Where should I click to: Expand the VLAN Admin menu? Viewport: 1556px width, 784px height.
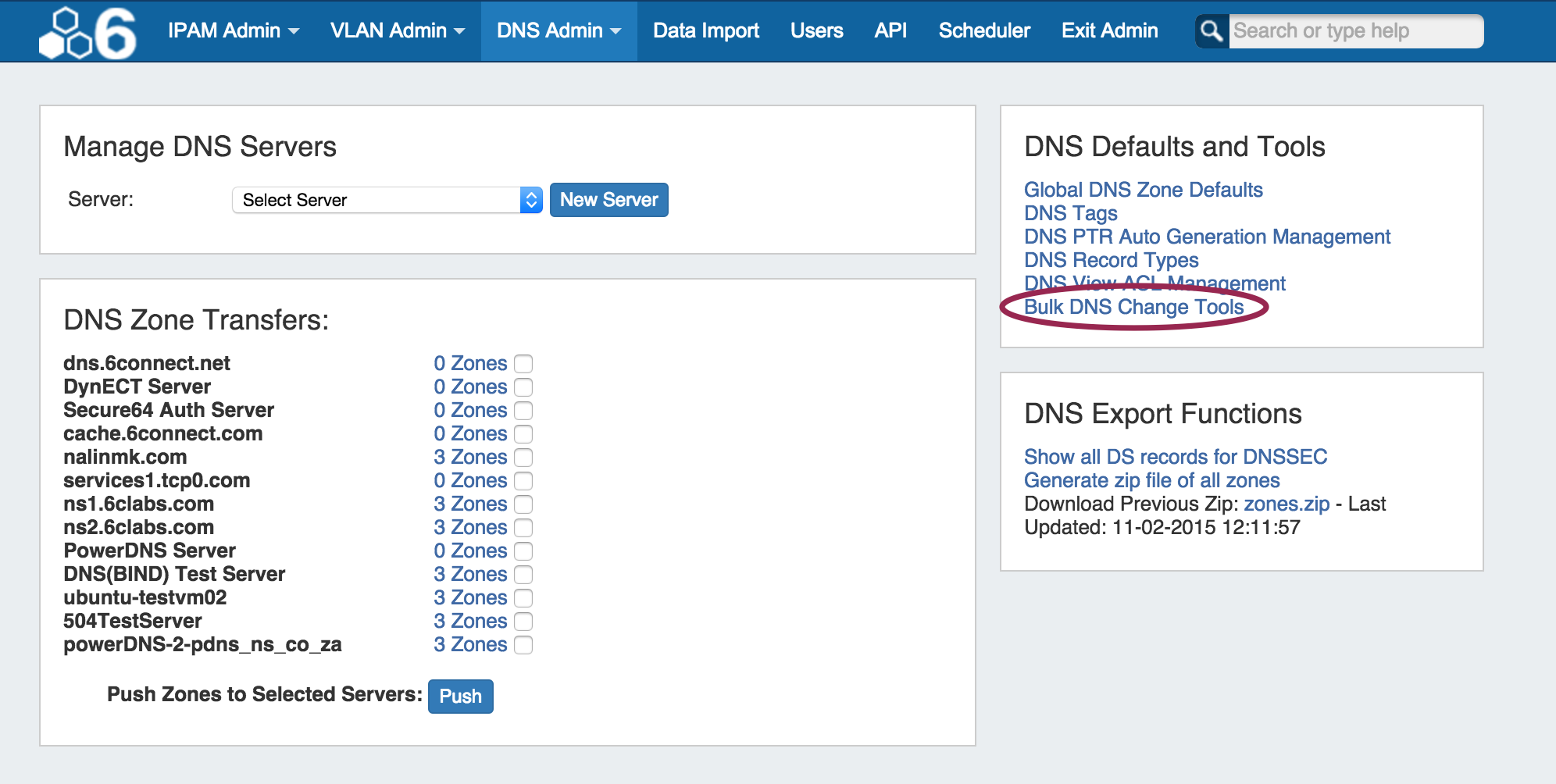tap(397, 30)
